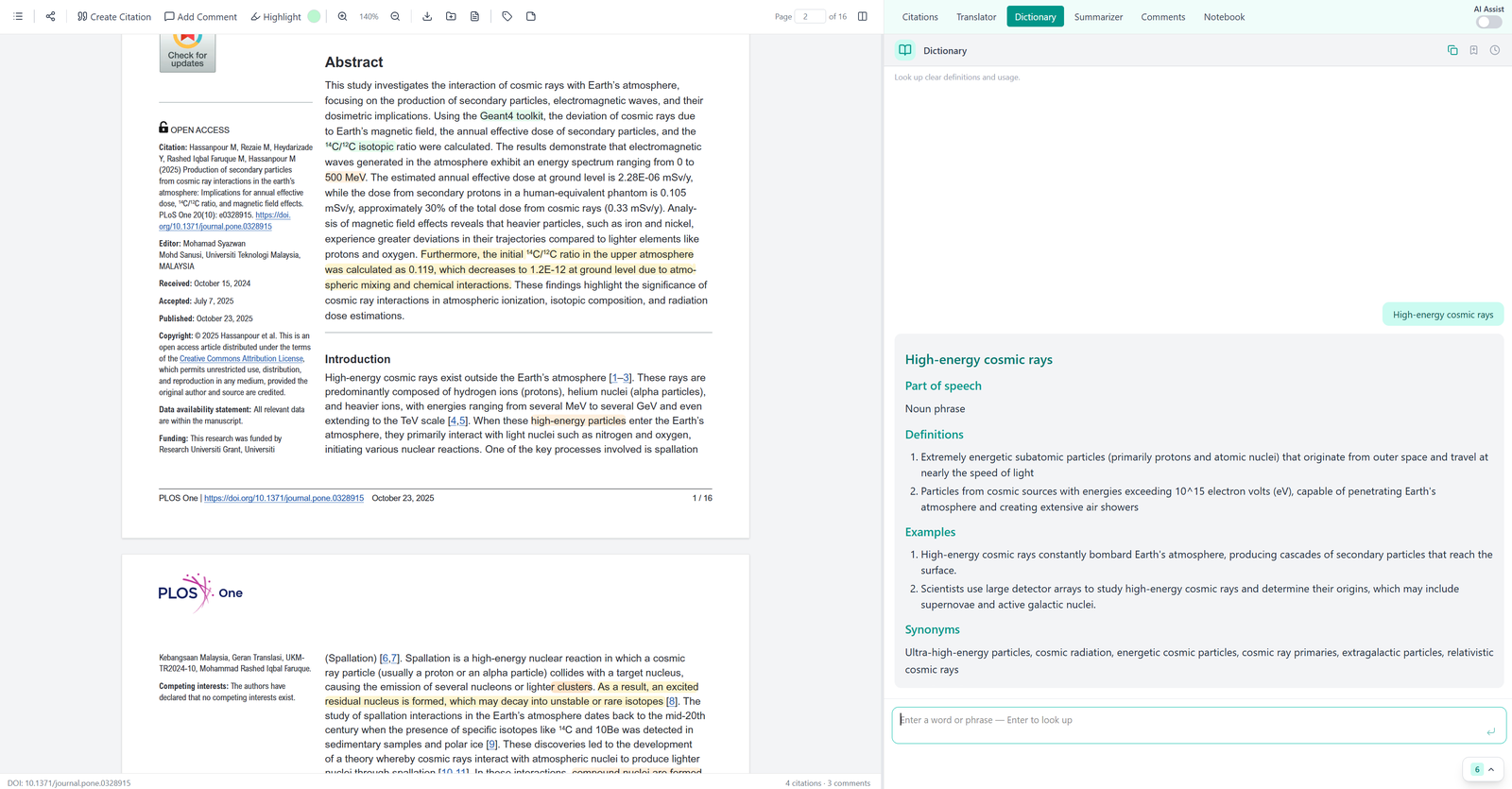Open the Creative Commons Attribution License link
1512x789 pixels.
click(242, 359)
